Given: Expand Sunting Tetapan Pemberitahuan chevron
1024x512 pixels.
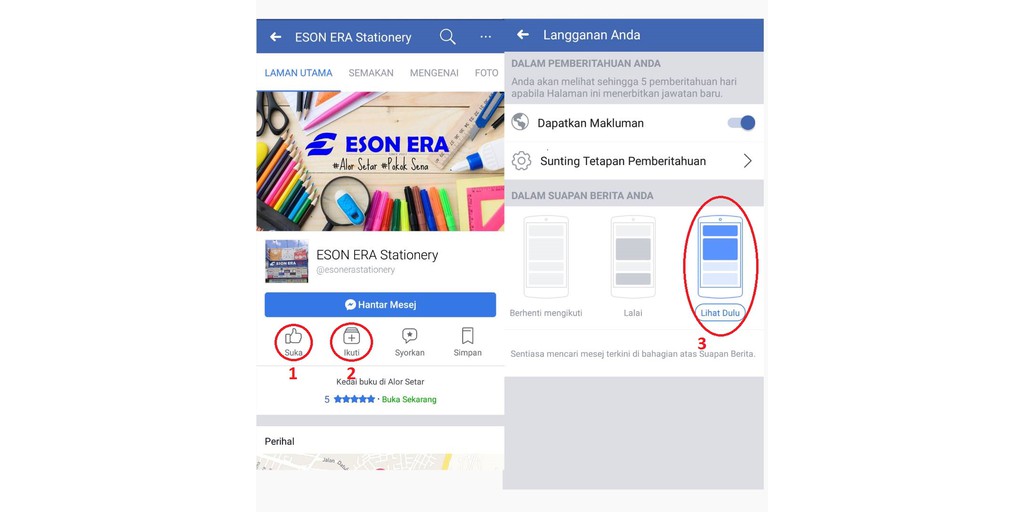Looking at the screenshot, I should (748, 161).
